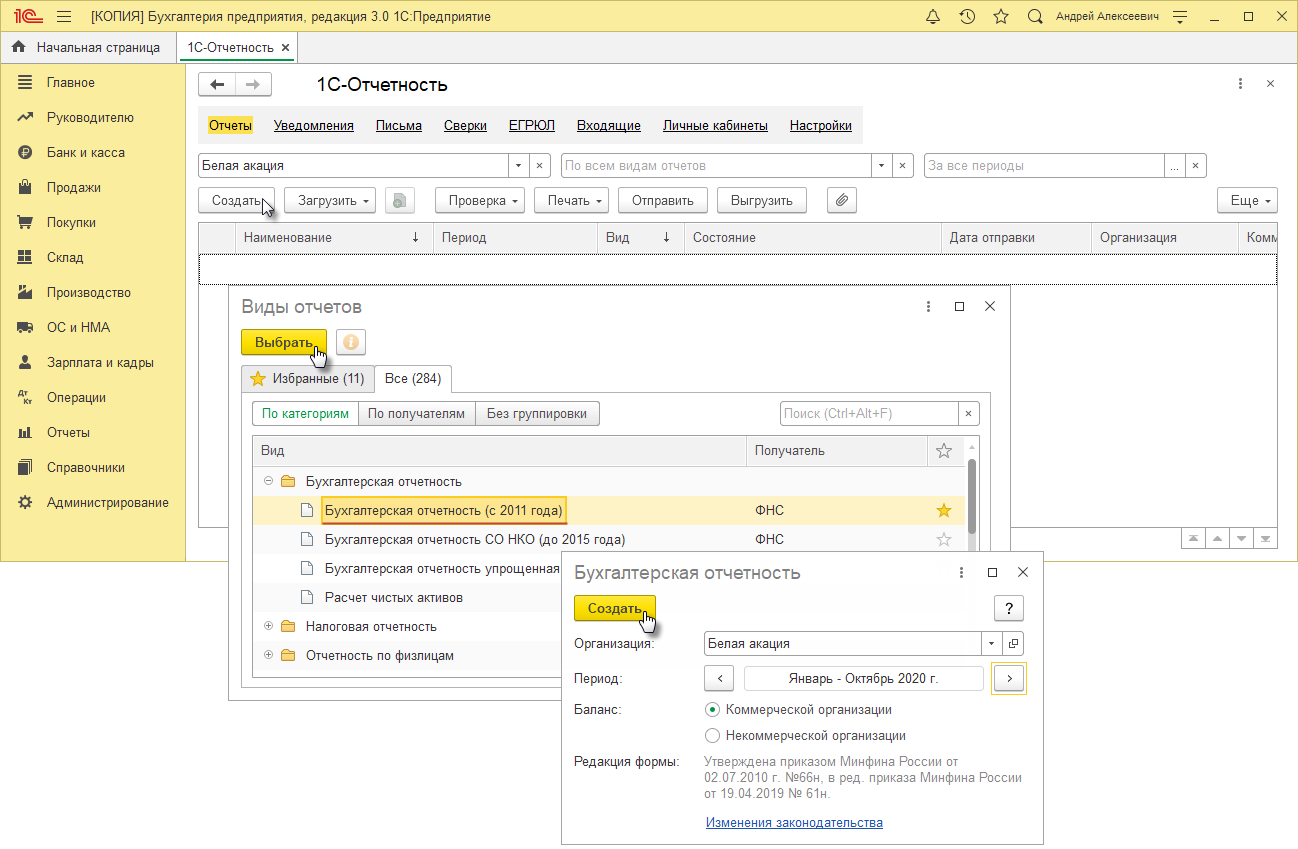Click the question mark help button

1009,608
